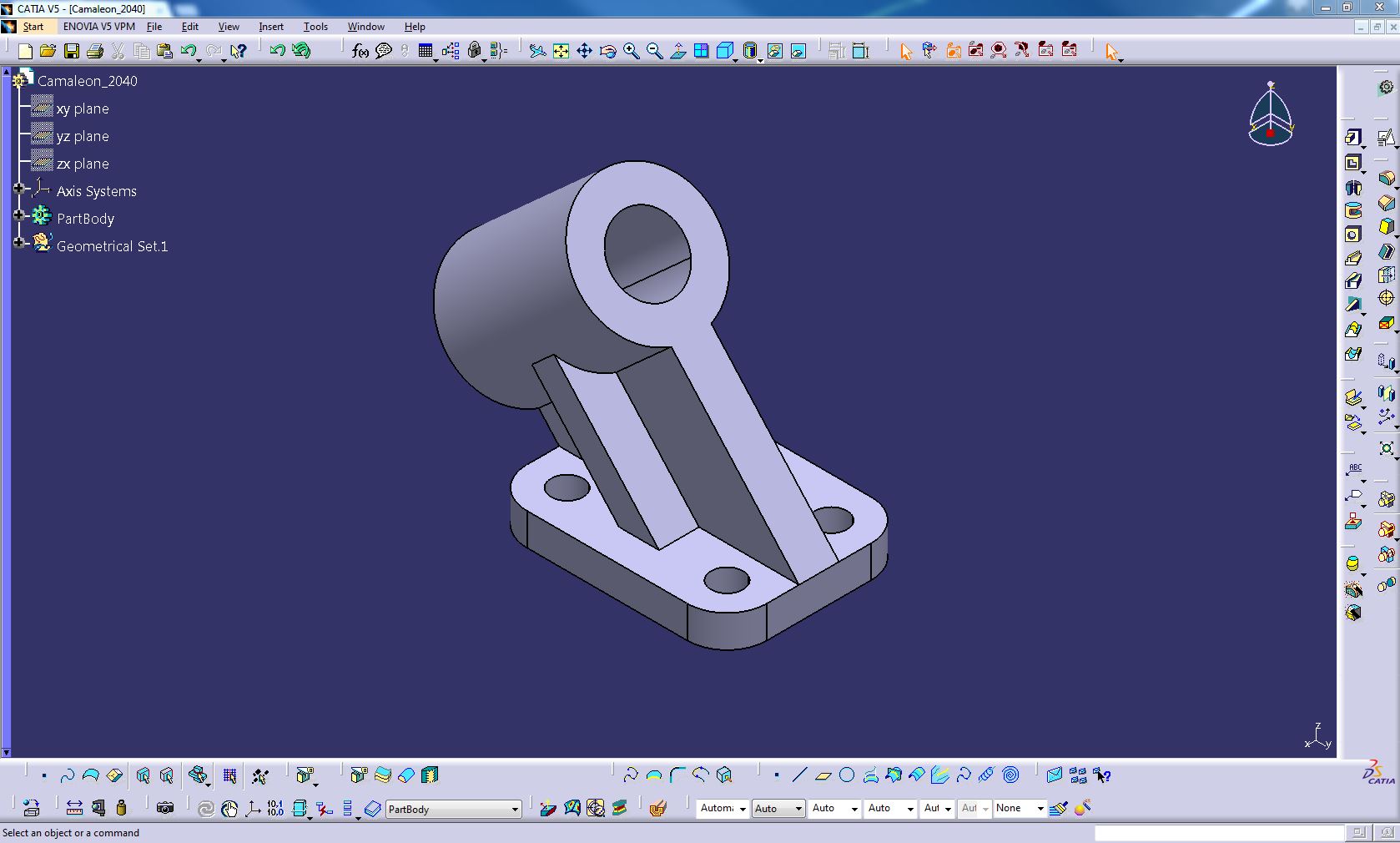The width and height of the screenshot is (1400, 843).
Task: Select the Slot tool icon
Action: pyautogui.click(x=1352, y=281)
